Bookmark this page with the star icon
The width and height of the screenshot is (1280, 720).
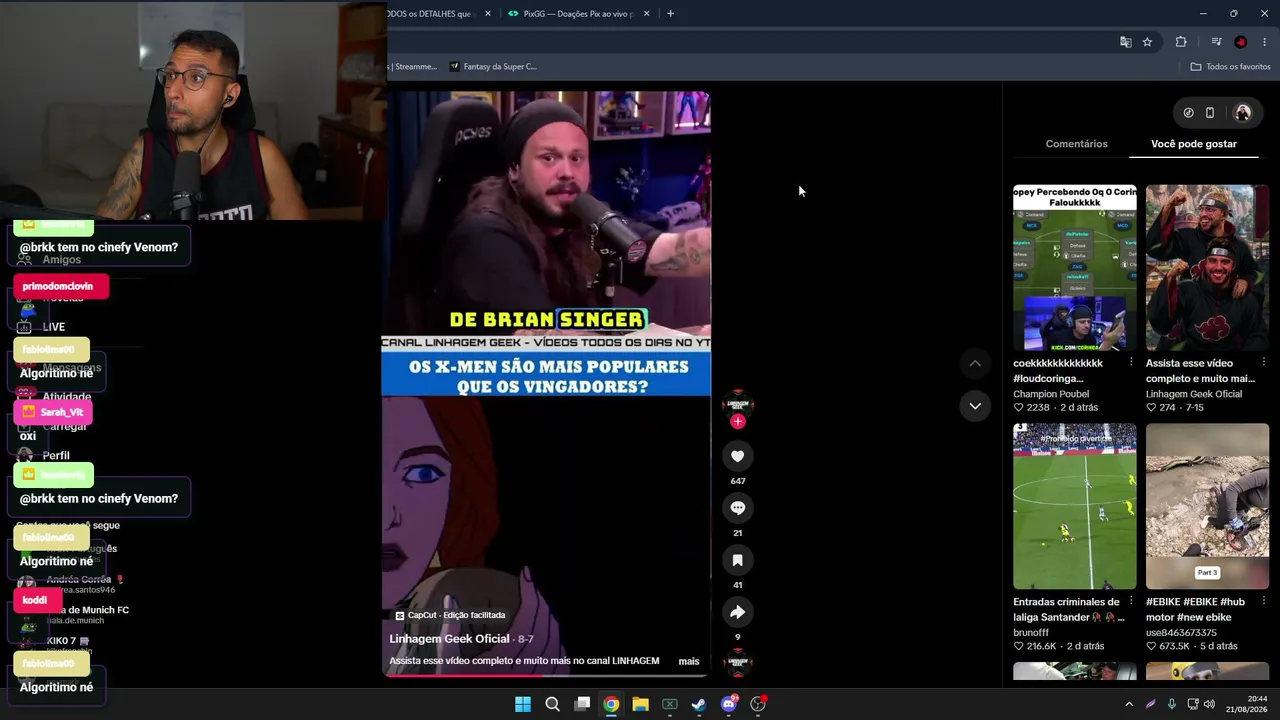pos(1147,42)
